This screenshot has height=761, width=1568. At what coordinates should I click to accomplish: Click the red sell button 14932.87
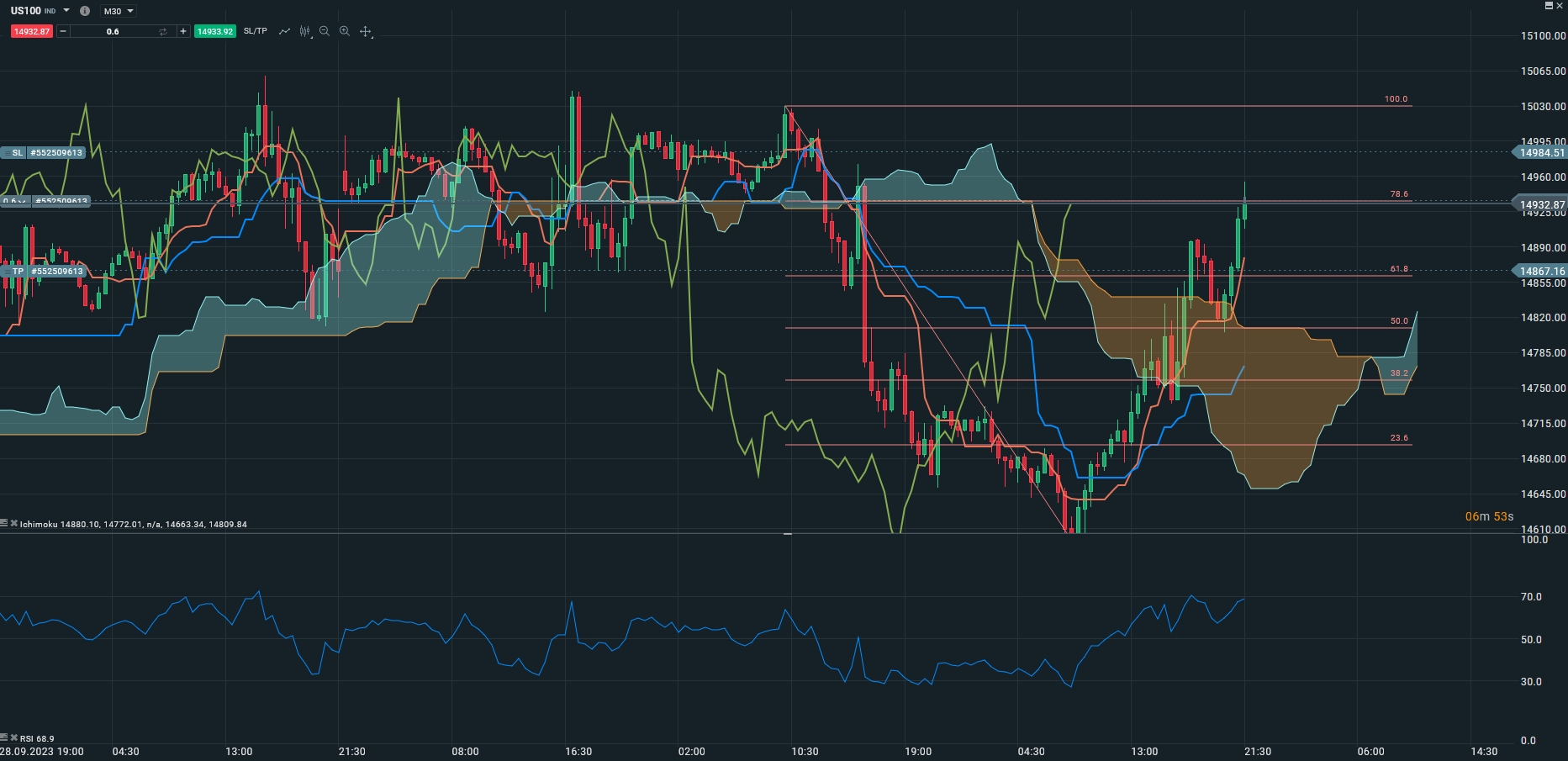pos(32,31)
